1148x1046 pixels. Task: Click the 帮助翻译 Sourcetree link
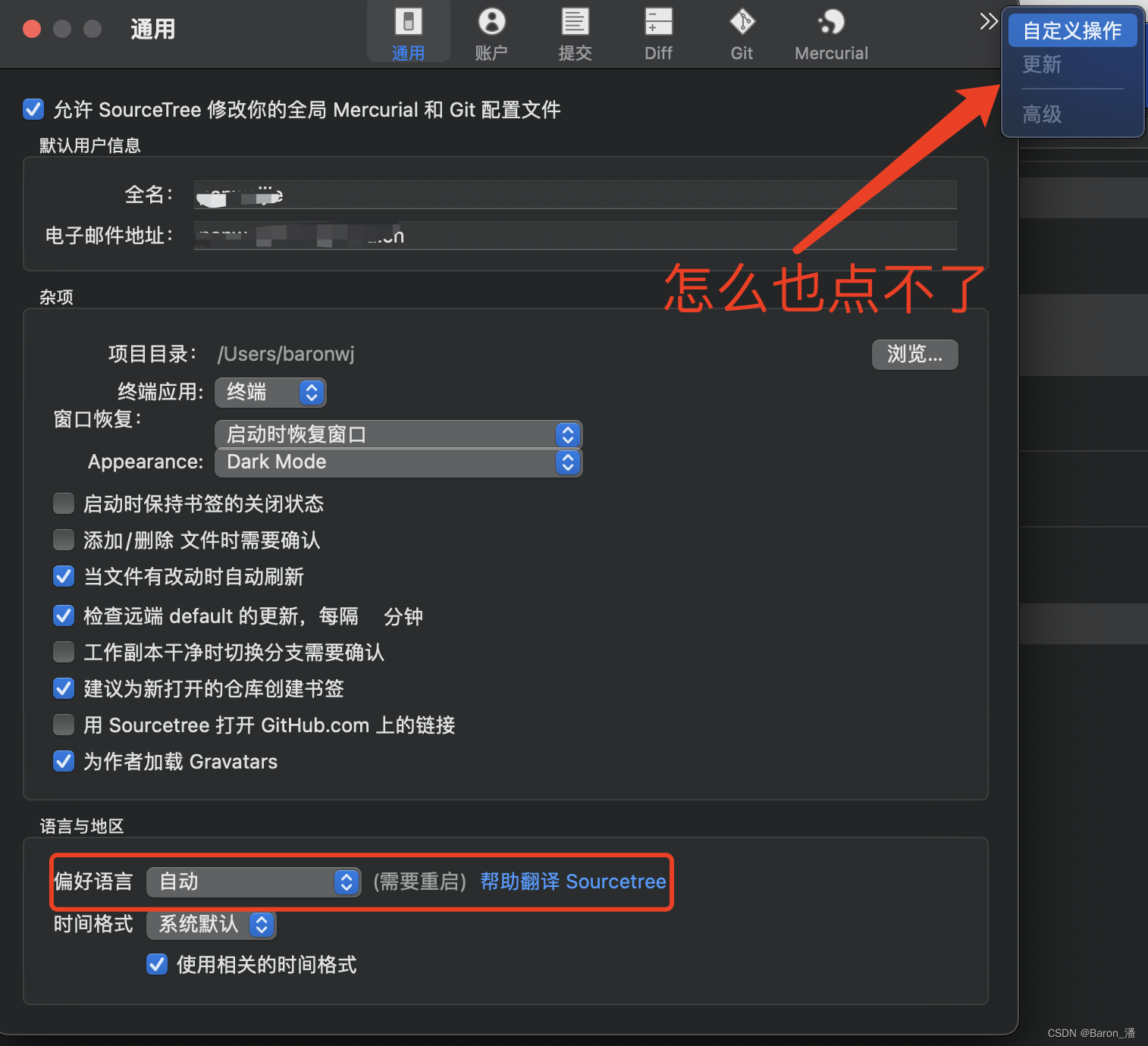[x=573, y=882]
